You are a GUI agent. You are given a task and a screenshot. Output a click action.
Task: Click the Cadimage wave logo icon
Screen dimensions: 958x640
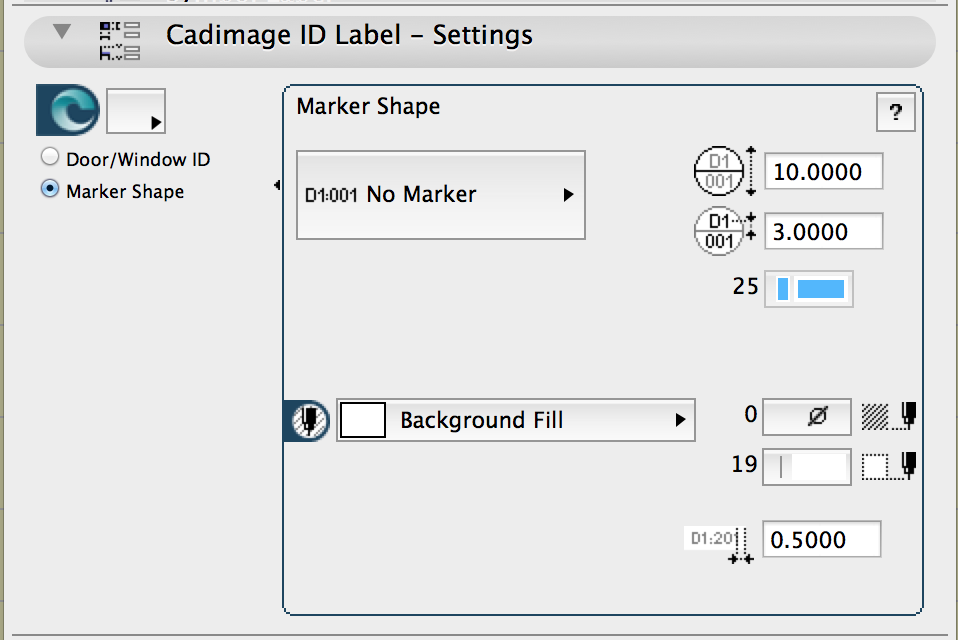pyautogui.click(x=68, y=110)
